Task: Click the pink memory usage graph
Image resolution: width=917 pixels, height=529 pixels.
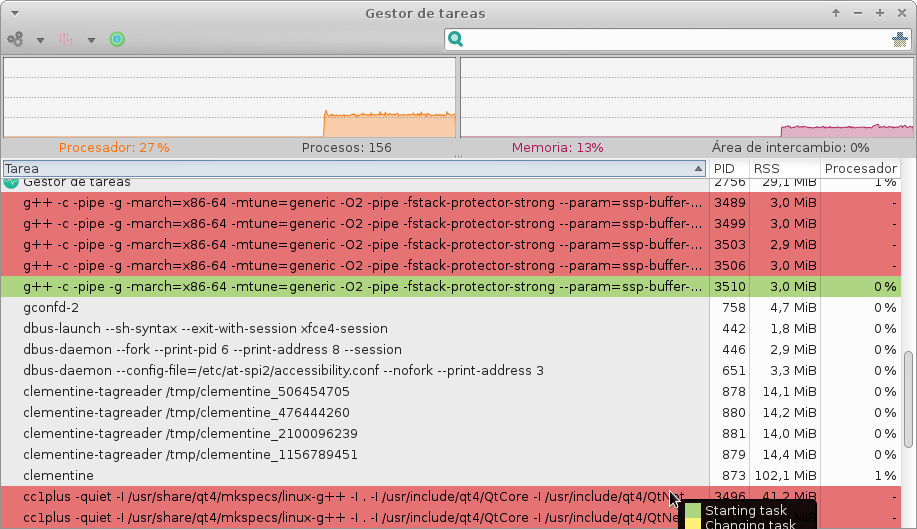Action: point(687,97)
